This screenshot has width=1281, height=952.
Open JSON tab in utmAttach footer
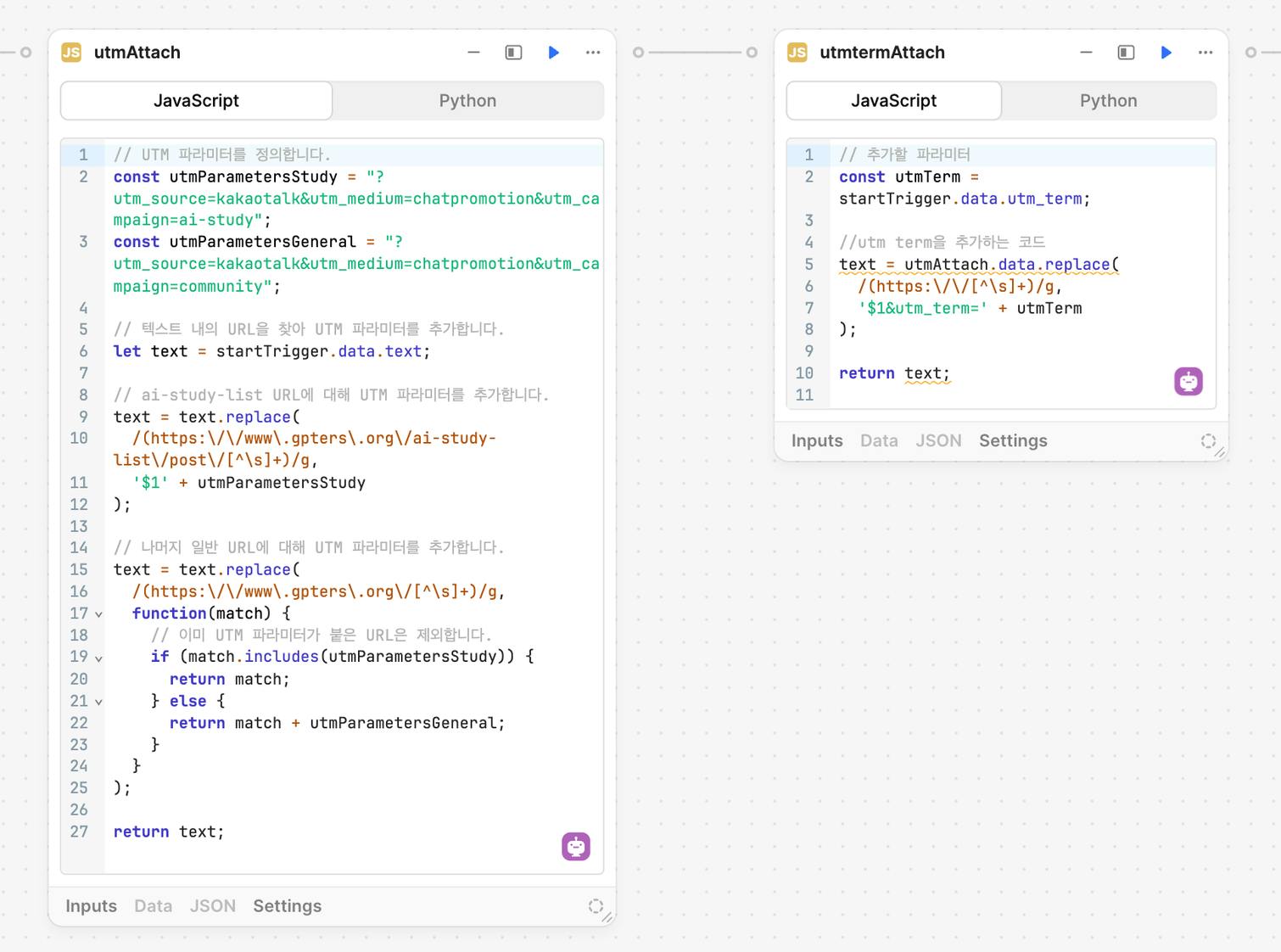[212, 906]
